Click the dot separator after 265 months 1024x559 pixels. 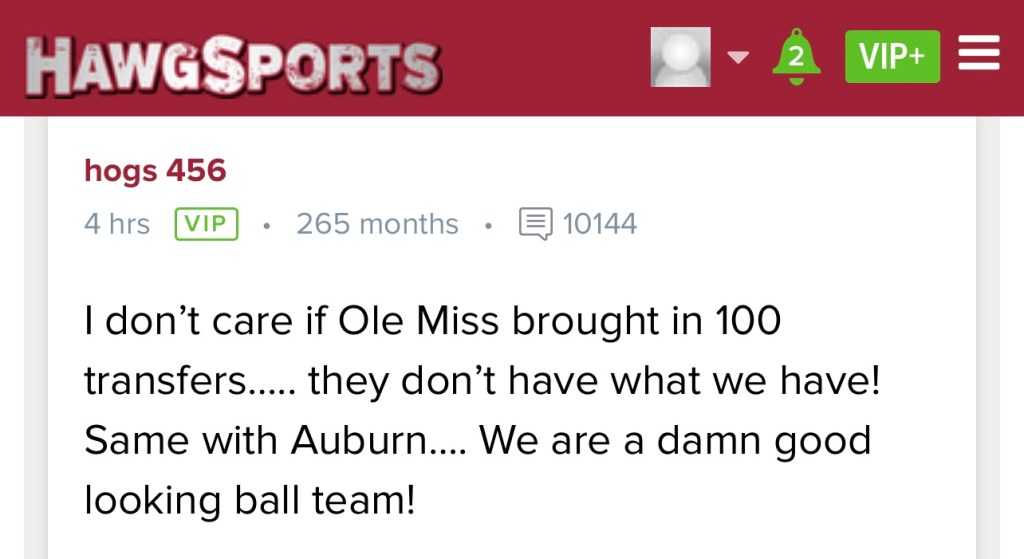487,225
